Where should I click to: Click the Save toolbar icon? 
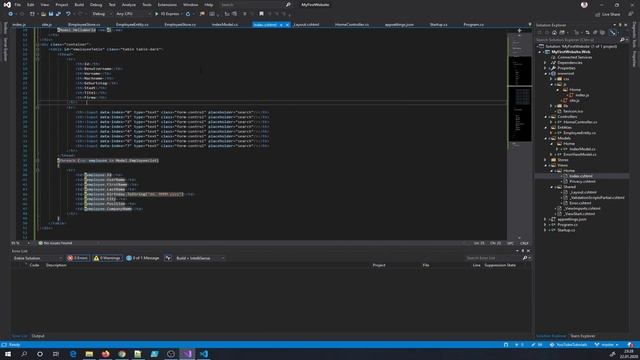click(x=51, y=14)
